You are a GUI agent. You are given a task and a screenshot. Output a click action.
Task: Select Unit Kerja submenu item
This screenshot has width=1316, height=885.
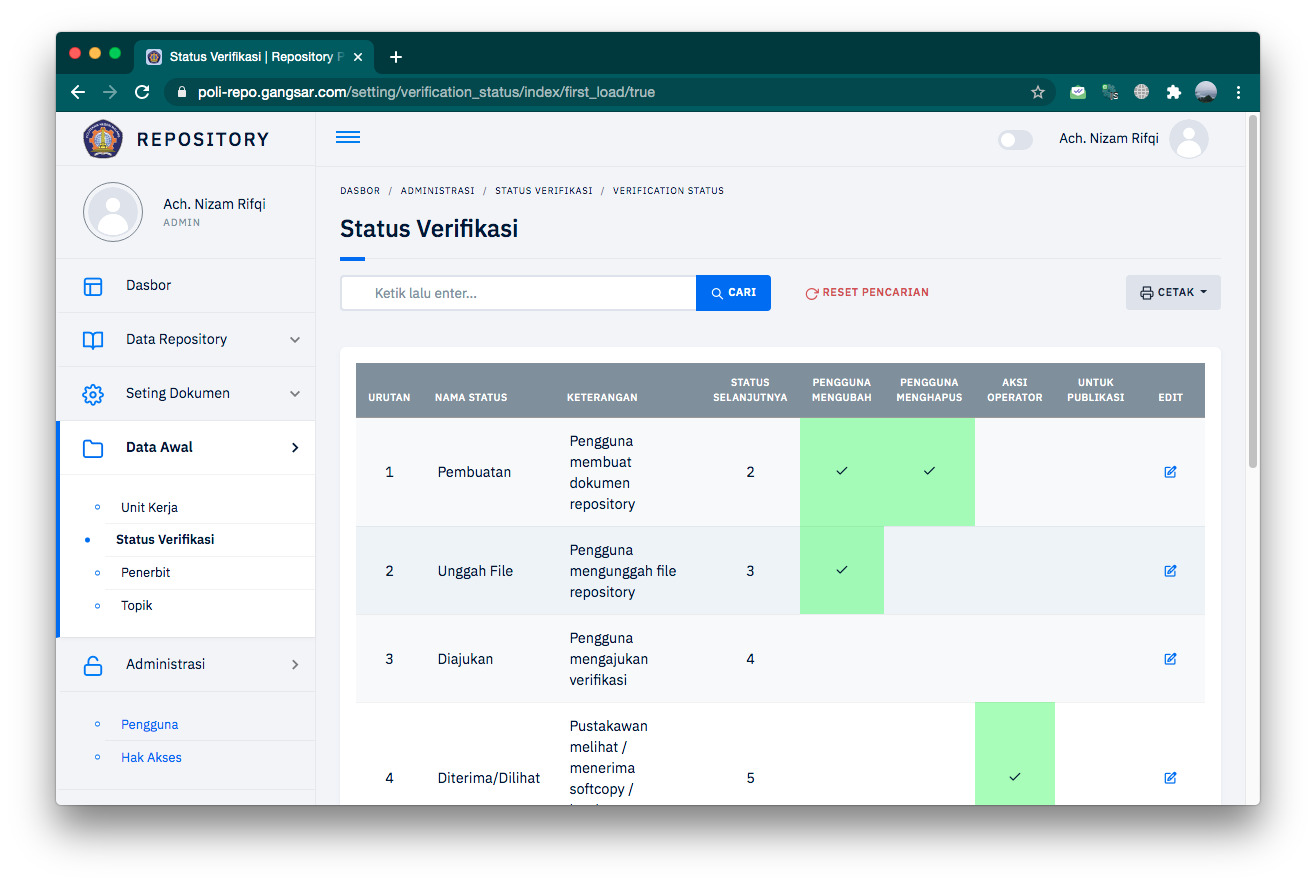coord(149,508)
